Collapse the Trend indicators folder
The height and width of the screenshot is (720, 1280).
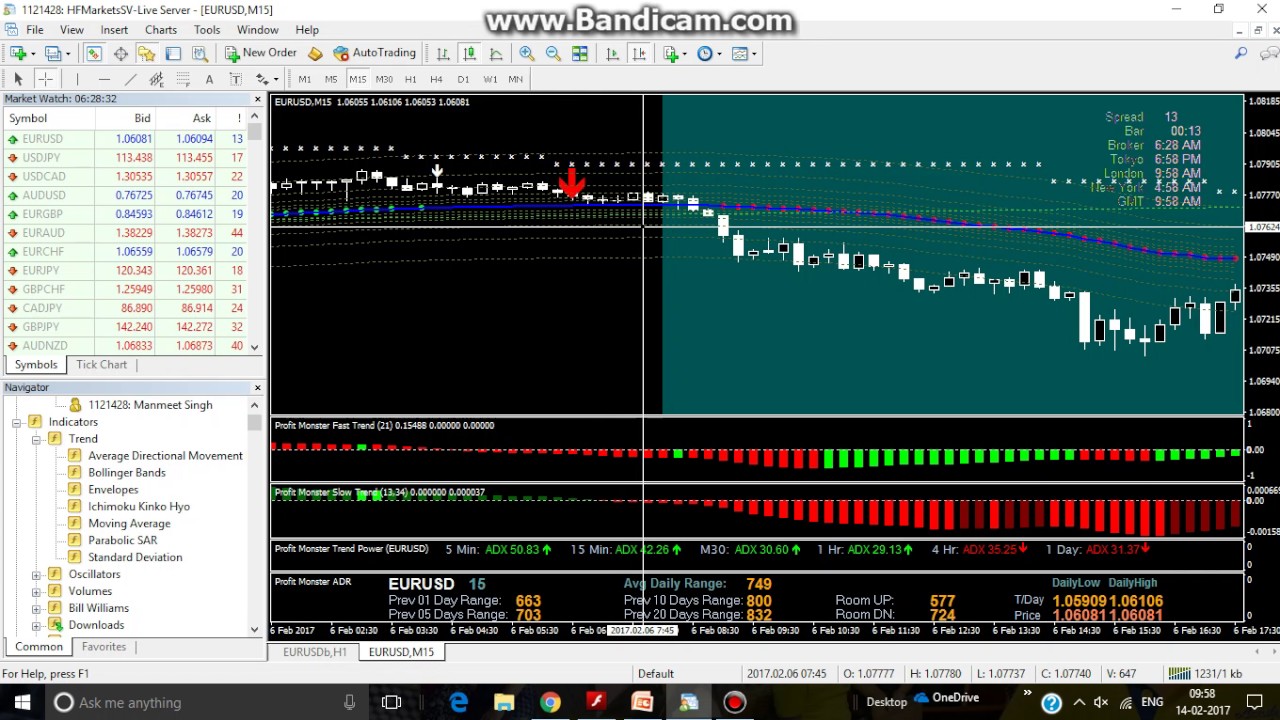click(36, 439)
